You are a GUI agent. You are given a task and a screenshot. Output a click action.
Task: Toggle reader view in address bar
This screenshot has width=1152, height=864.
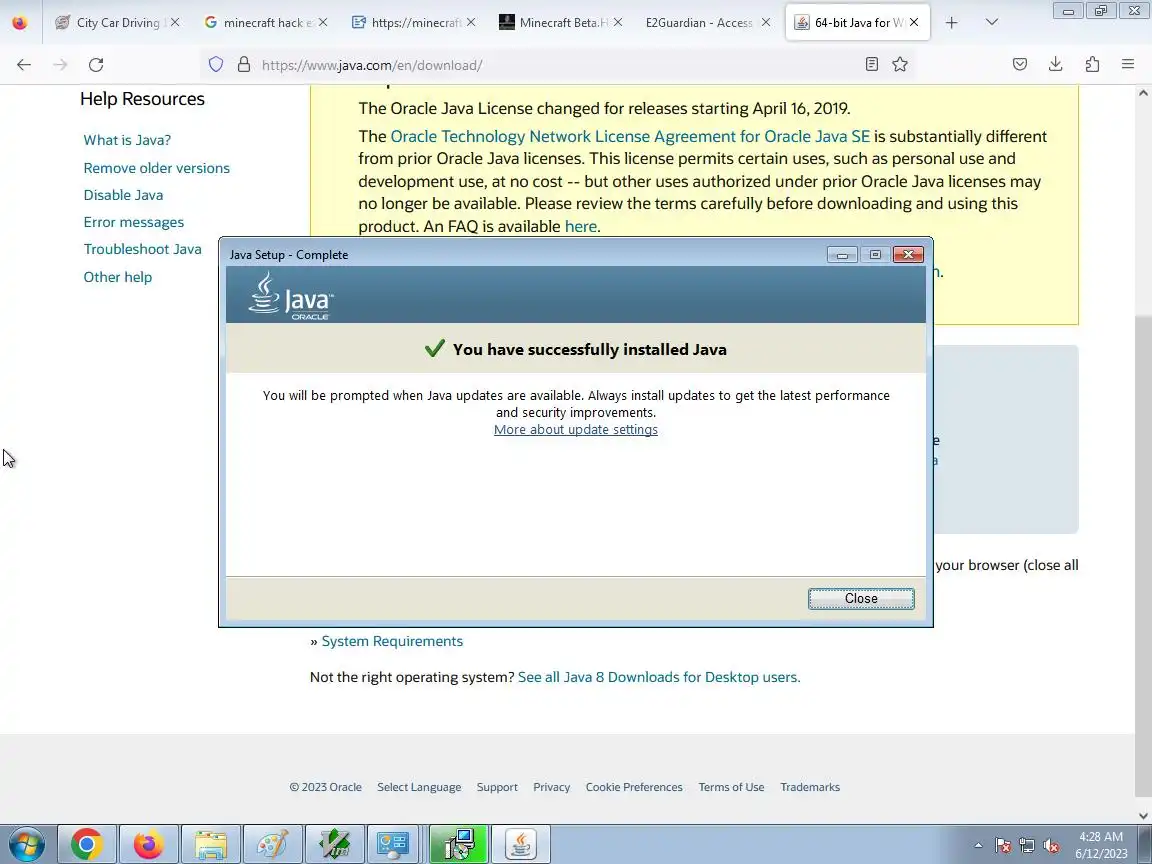871,65
